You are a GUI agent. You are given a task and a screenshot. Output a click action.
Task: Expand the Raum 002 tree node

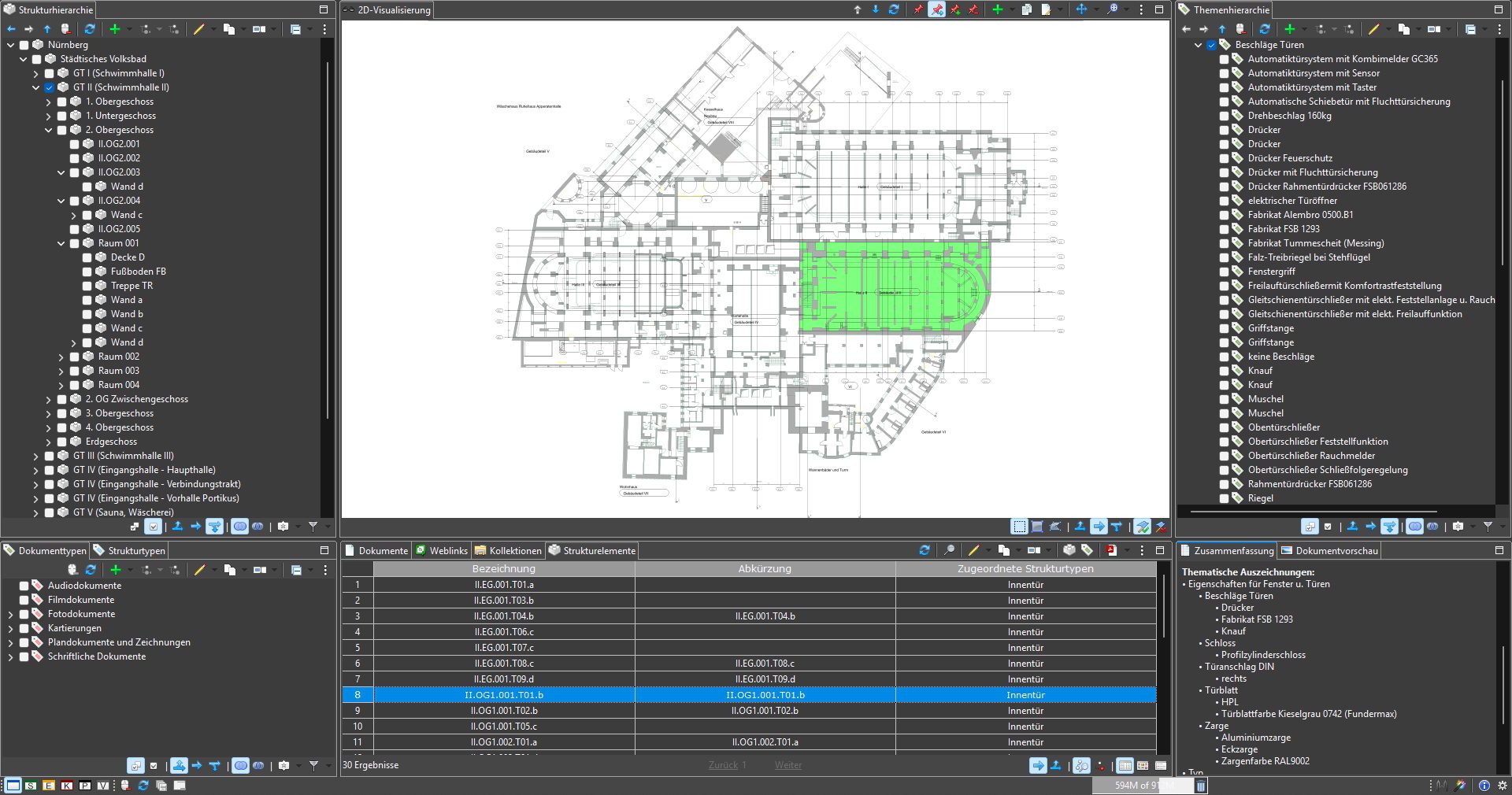61,357
